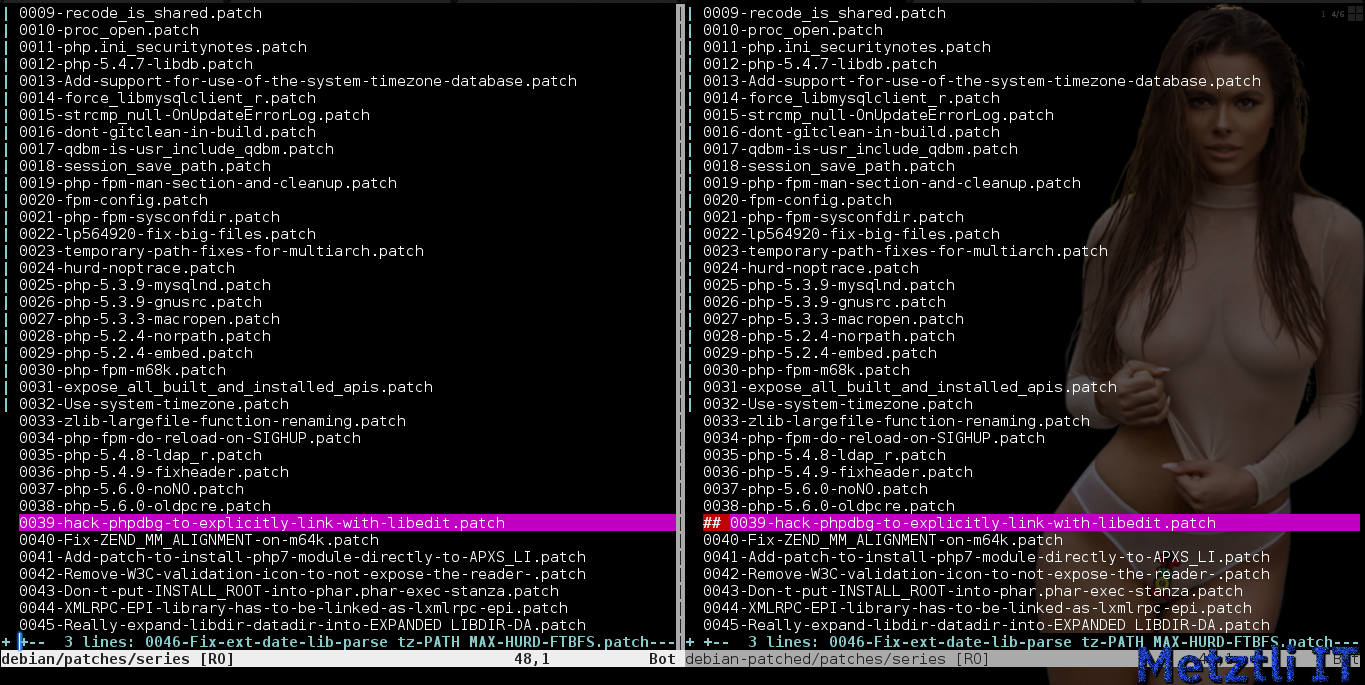Viewport: 1365px width, 685px height.
Task: Click 0037-php-5.6.0-noNO.patch in left pane
Action: pos(131,489)
